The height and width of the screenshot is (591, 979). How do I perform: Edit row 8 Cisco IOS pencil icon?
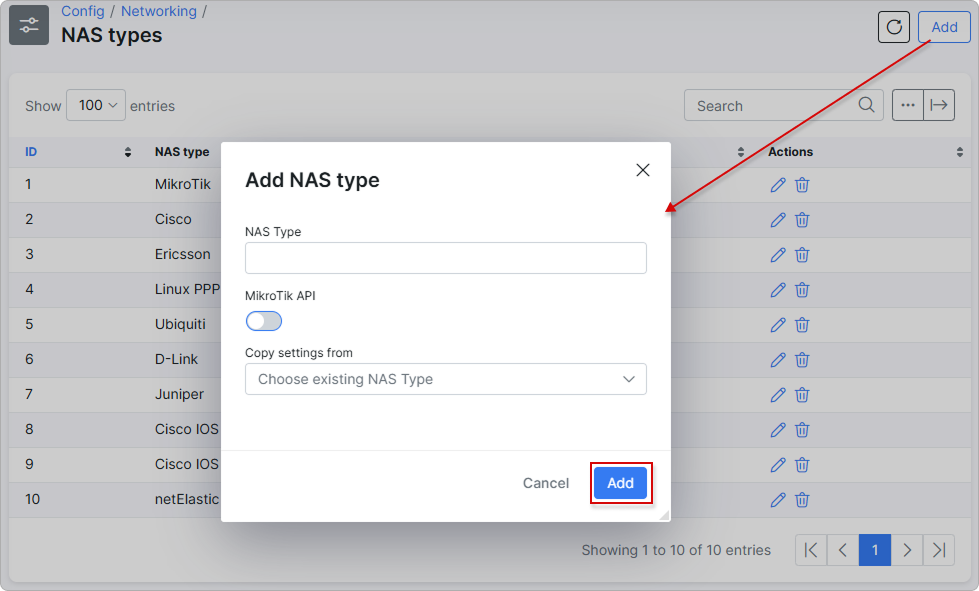777,429
